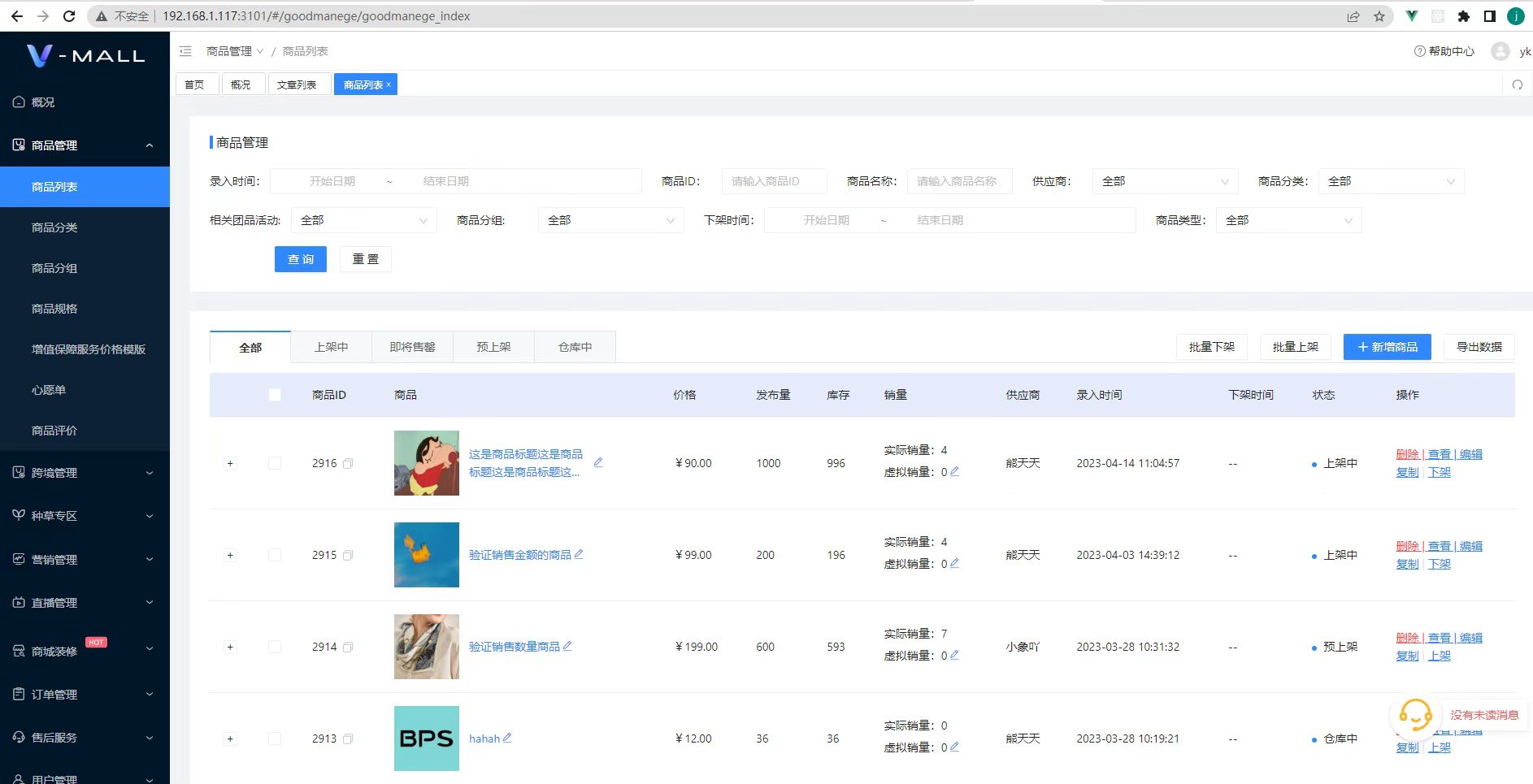
Task: Click the page refresh icon at tab bar right
Action: [x=1518, y=84]
